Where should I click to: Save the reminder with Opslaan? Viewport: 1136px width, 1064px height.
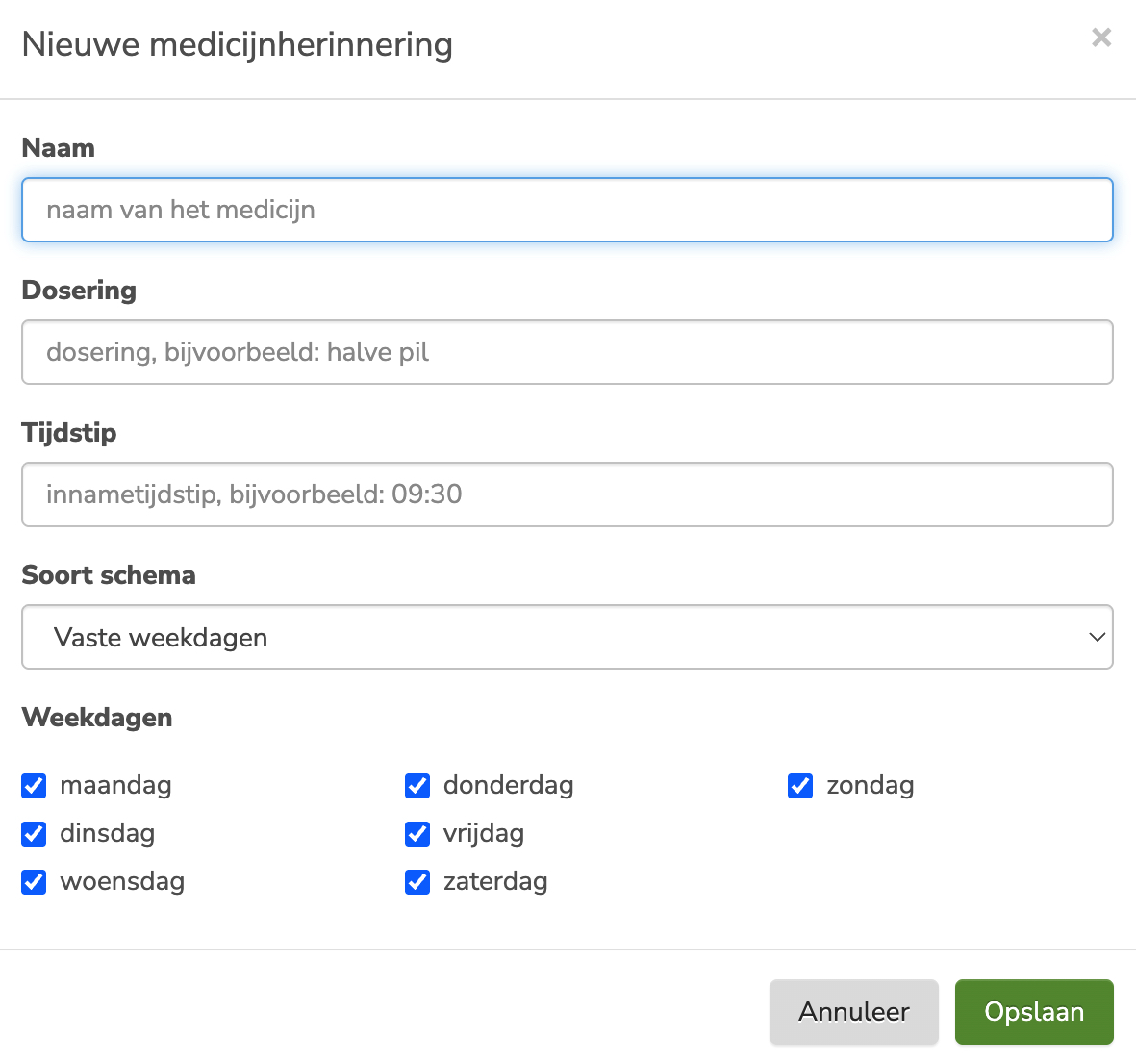coord(1033,1012)
